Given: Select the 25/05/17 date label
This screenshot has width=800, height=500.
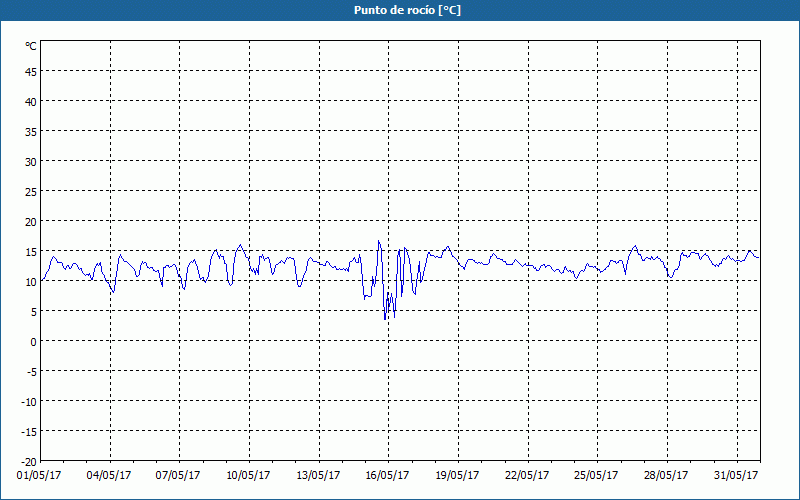Looking at the screenshot, I should (596, 476).
